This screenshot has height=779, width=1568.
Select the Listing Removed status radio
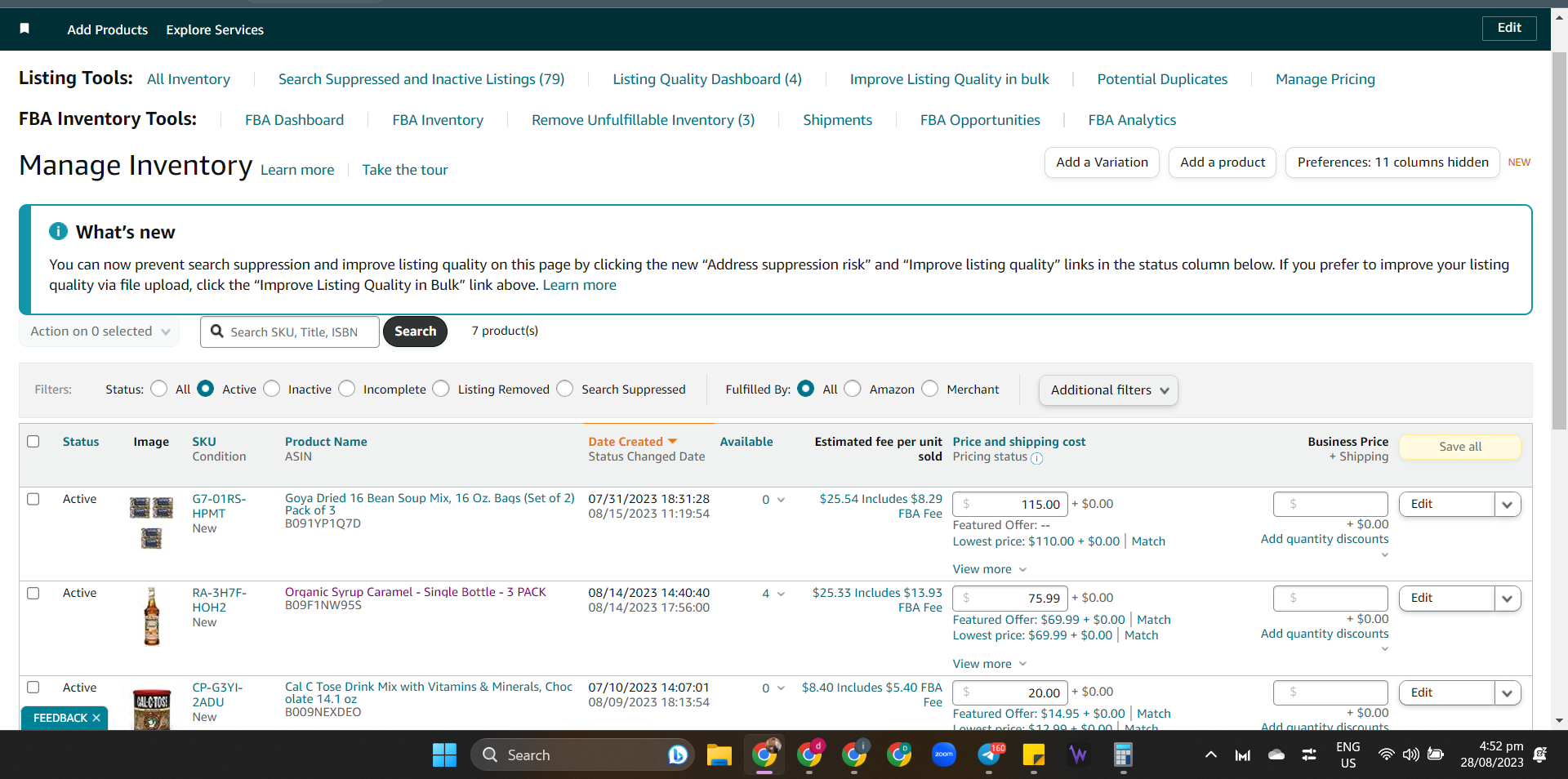[441, 389]
